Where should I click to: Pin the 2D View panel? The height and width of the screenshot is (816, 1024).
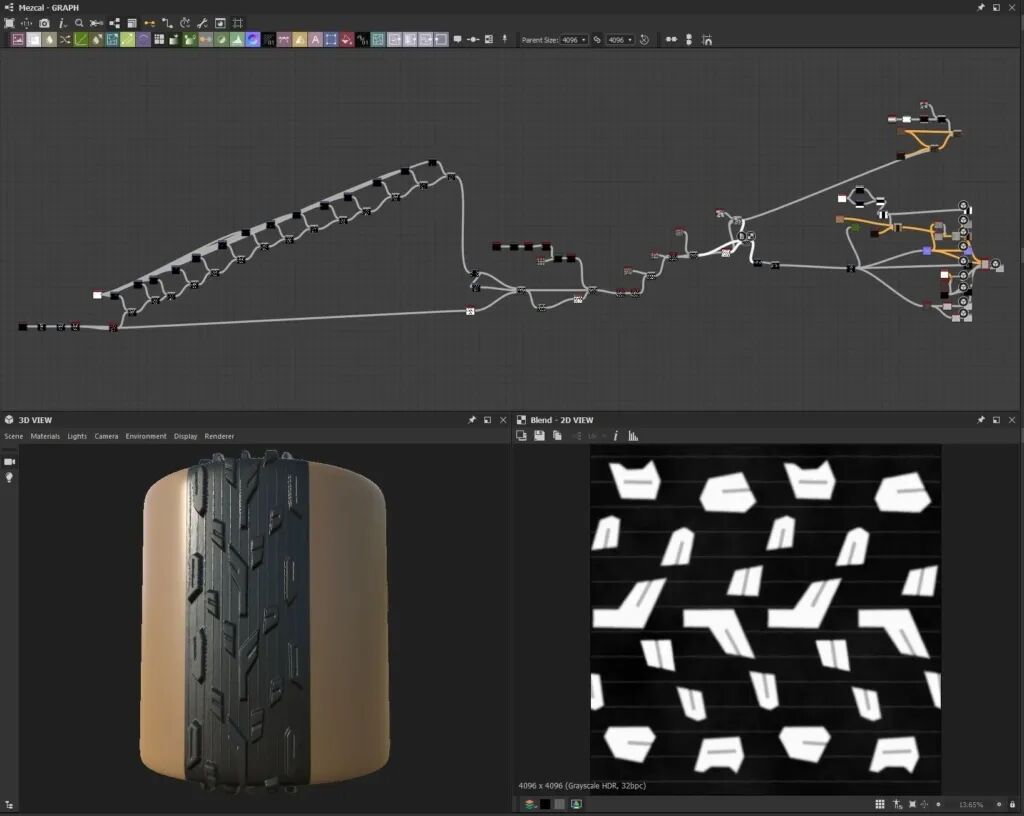[980, 420]
